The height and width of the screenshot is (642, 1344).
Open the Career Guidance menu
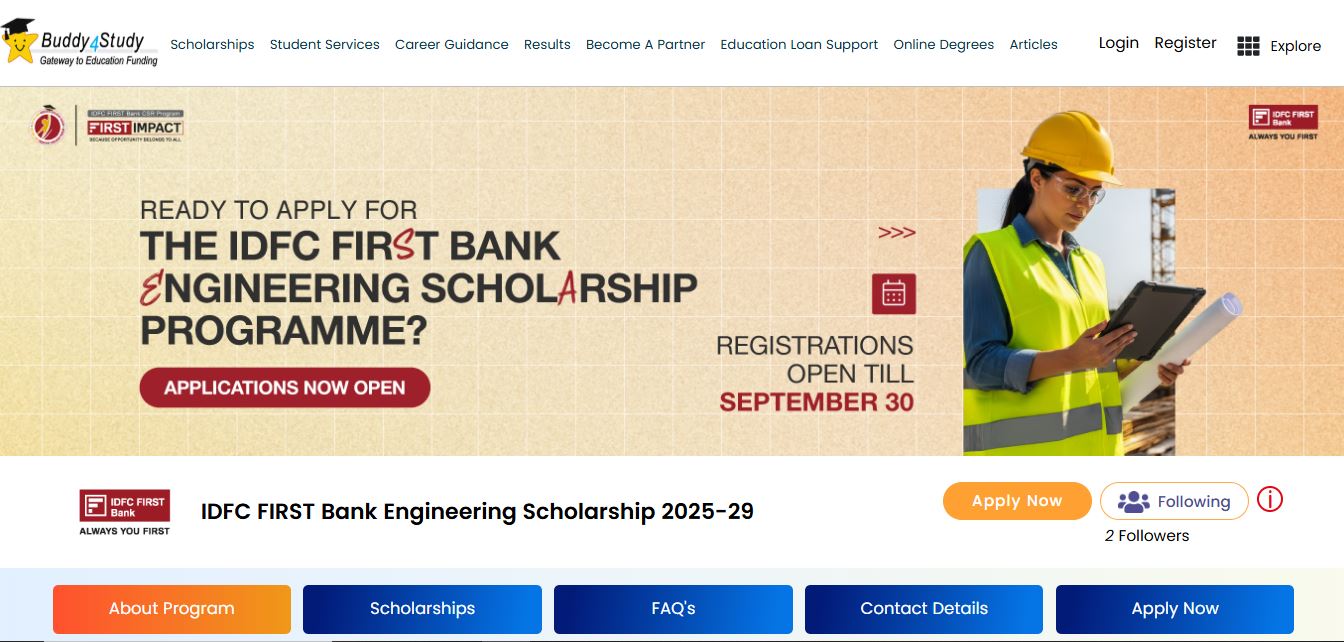point(452,44)
